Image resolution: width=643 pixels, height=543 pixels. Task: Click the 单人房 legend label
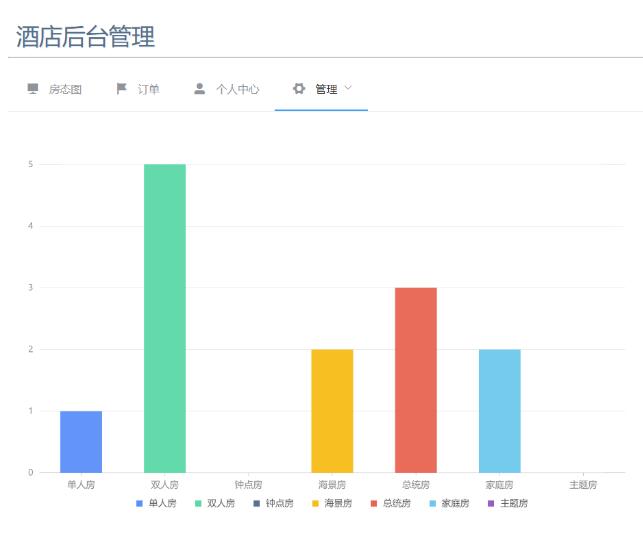coord(163,503)
